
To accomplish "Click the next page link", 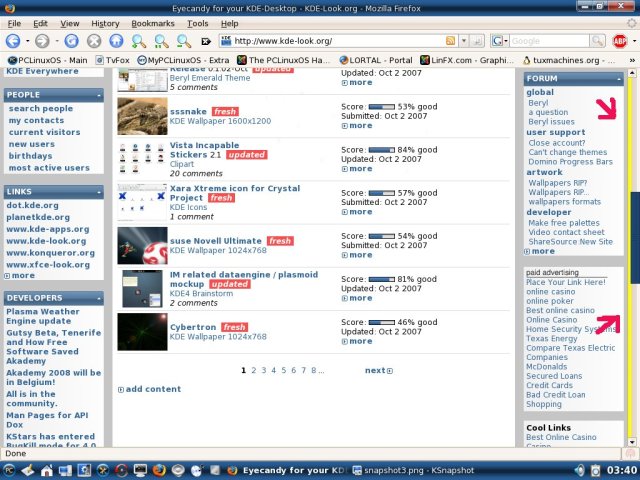I will coord(378,371).
